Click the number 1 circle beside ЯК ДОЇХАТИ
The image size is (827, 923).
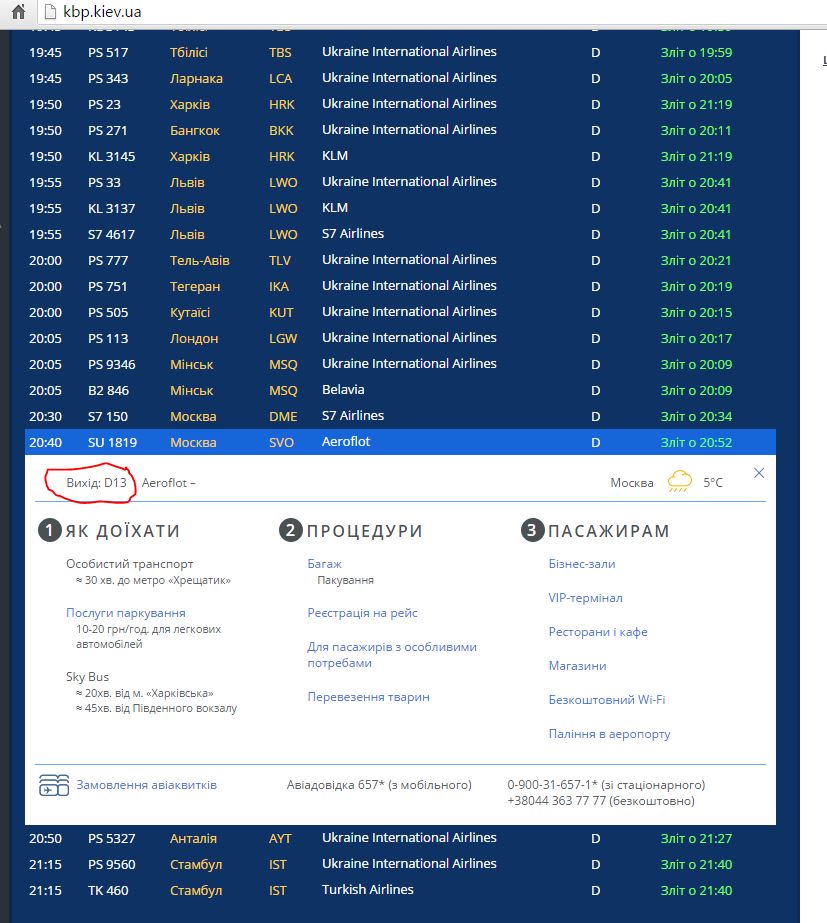tap(50, 531)
